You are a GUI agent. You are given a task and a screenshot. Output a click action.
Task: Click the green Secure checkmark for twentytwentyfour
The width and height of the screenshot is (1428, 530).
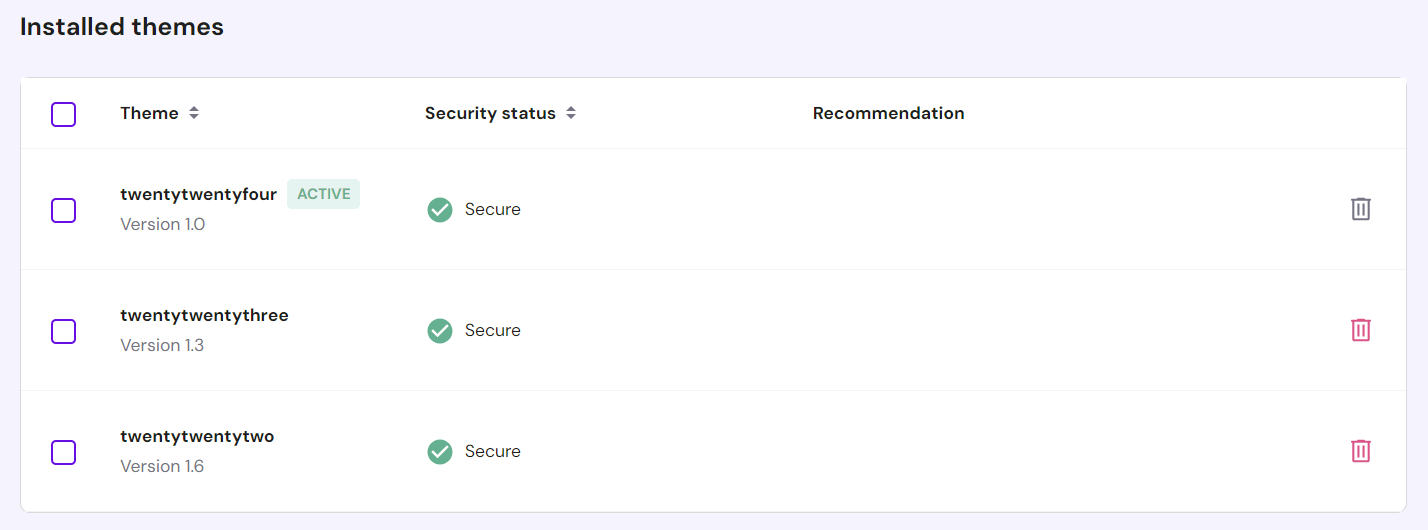[x=440, y=210]
